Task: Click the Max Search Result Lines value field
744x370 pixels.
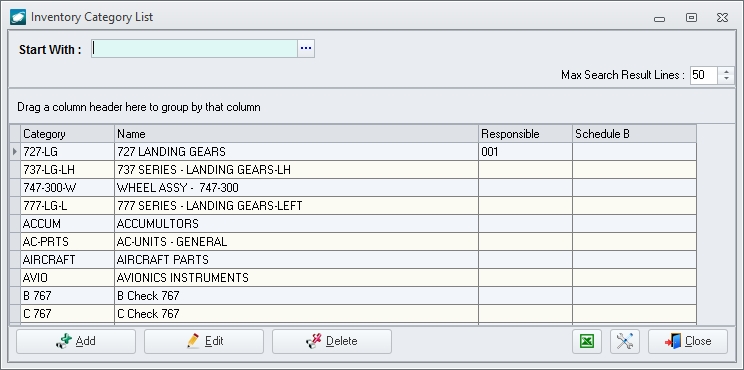Action: 704,75
